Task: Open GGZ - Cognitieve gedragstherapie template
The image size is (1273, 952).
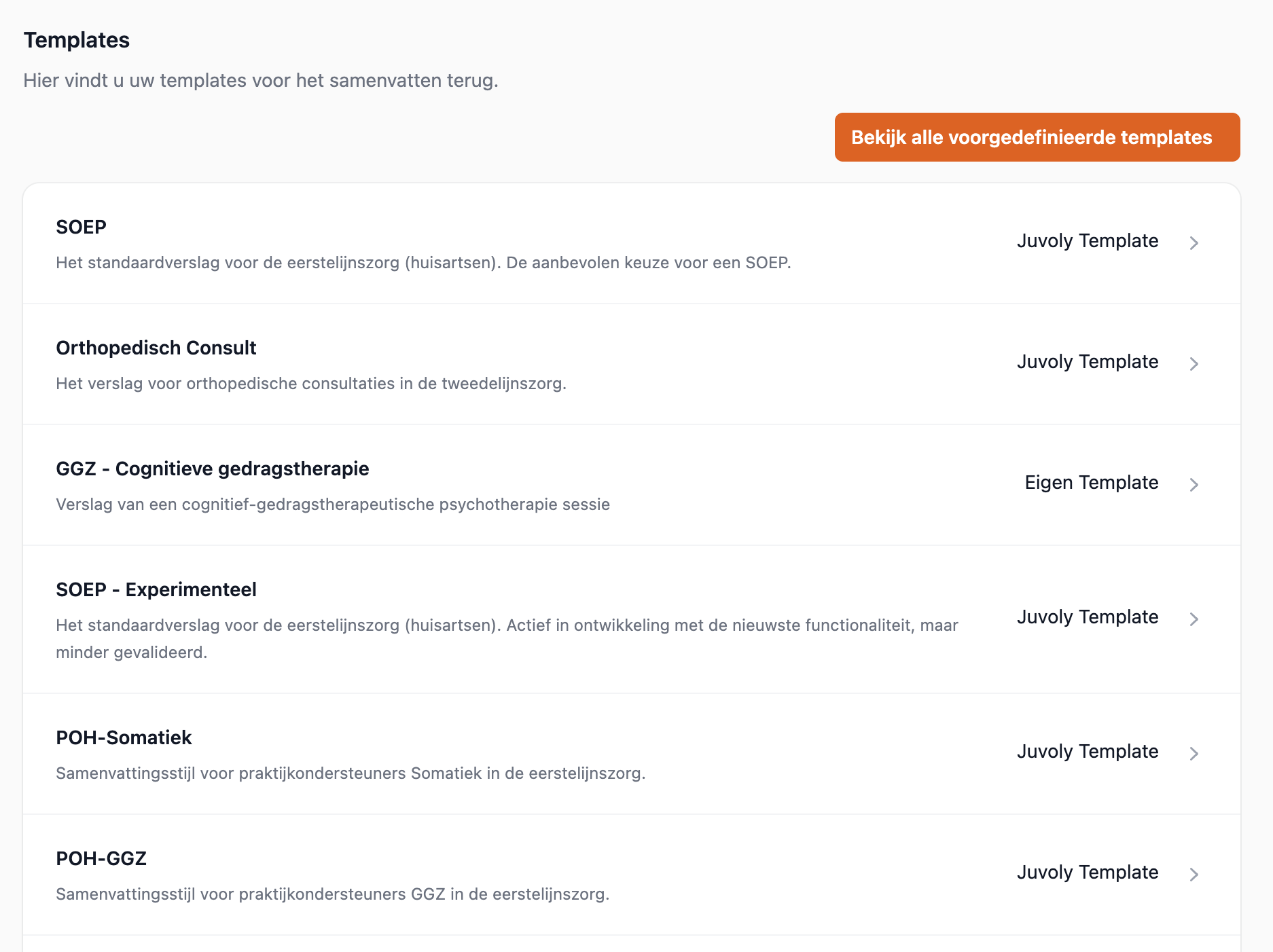Action: coord(212,469)
